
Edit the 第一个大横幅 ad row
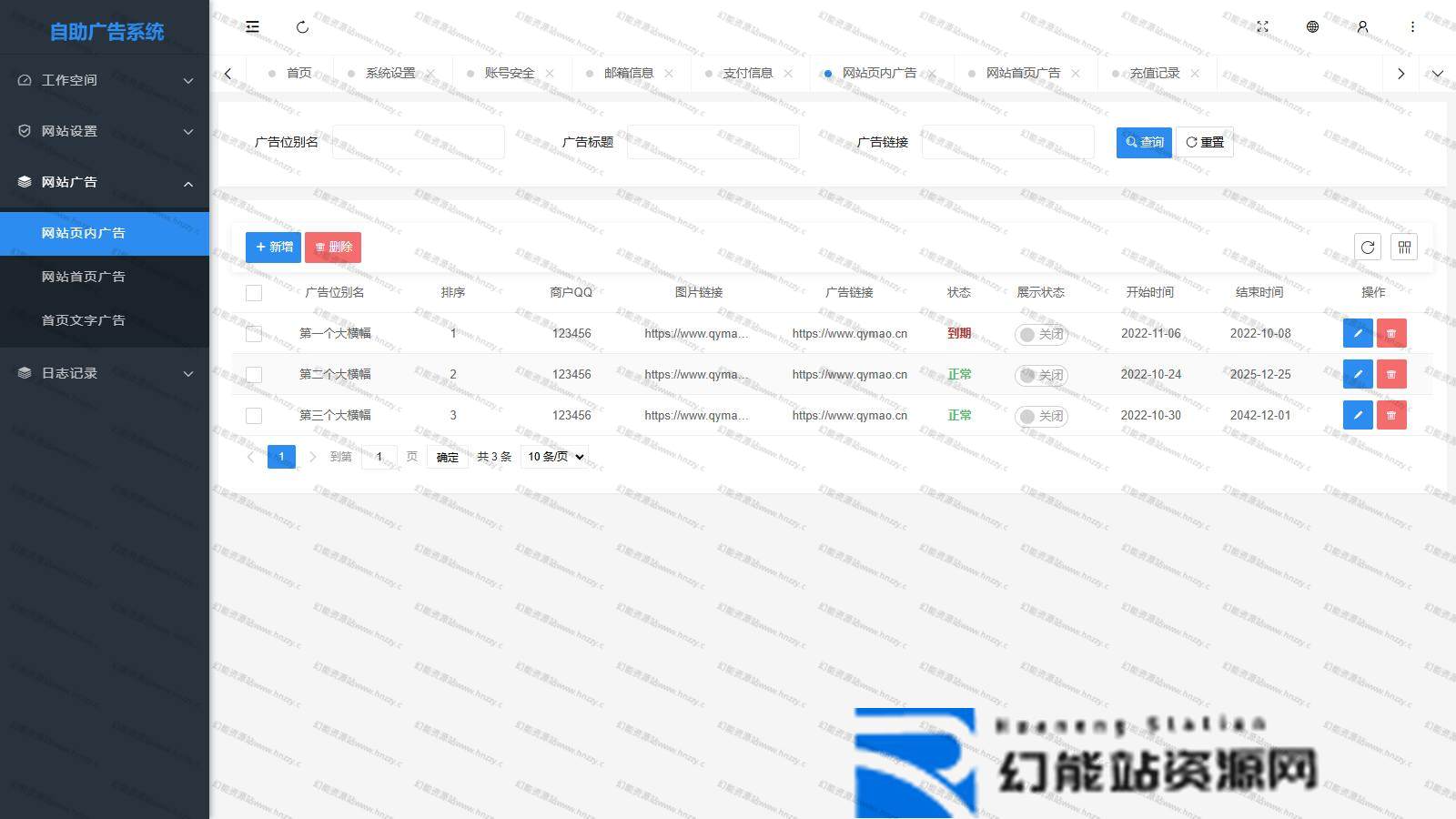click(1357, 333)
